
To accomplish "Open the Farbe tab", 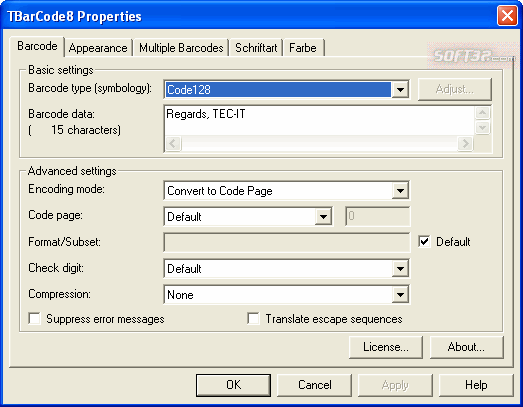I will click(x=303, y=48).
